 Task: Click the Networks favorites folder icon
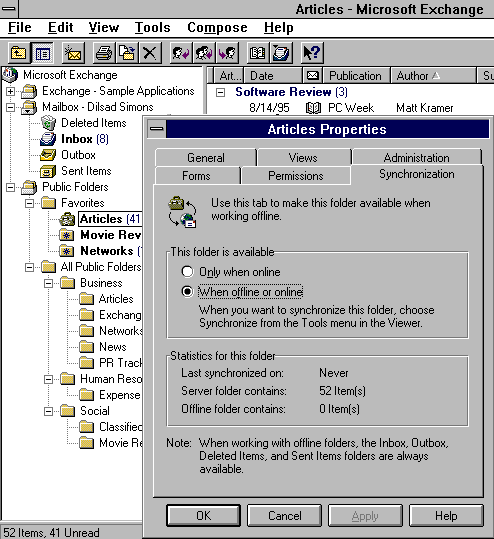(x=67, y=251)
